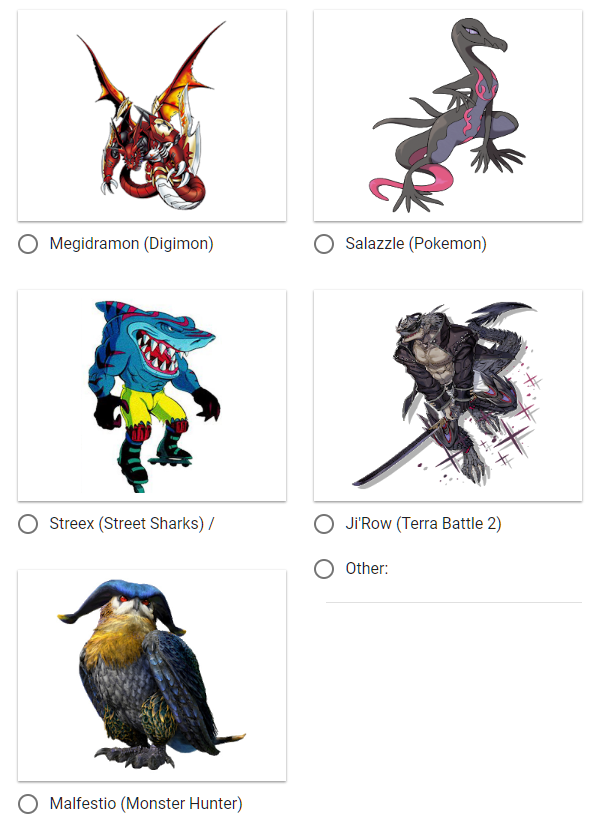Click the Other answer text field
The image size is (600, 826).
coord(454,593)
